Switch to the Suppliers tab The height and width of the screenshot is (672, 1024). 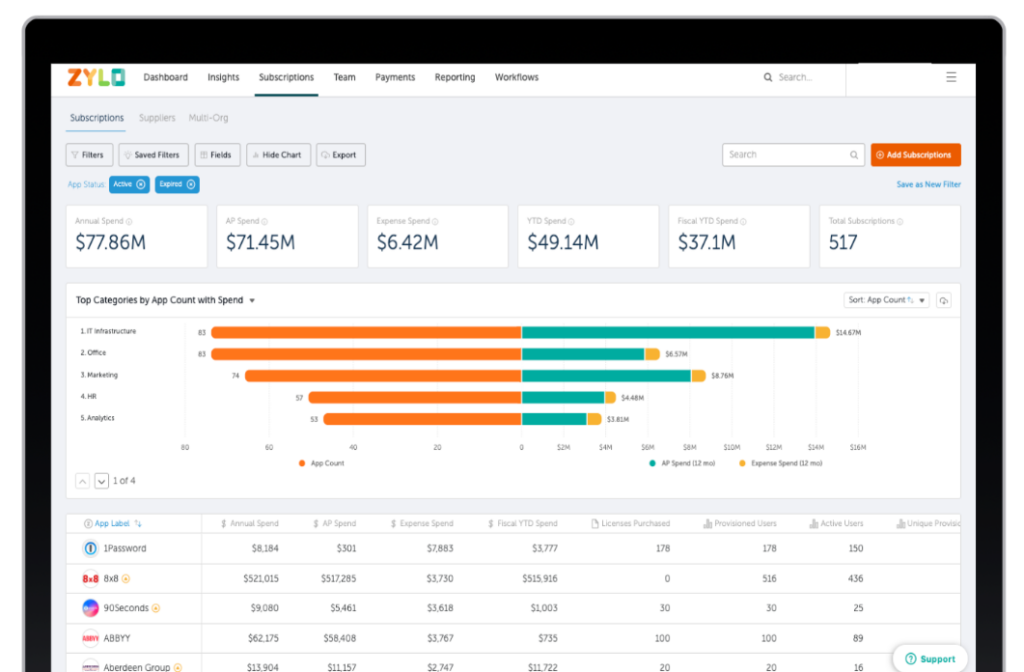[156, 117]
